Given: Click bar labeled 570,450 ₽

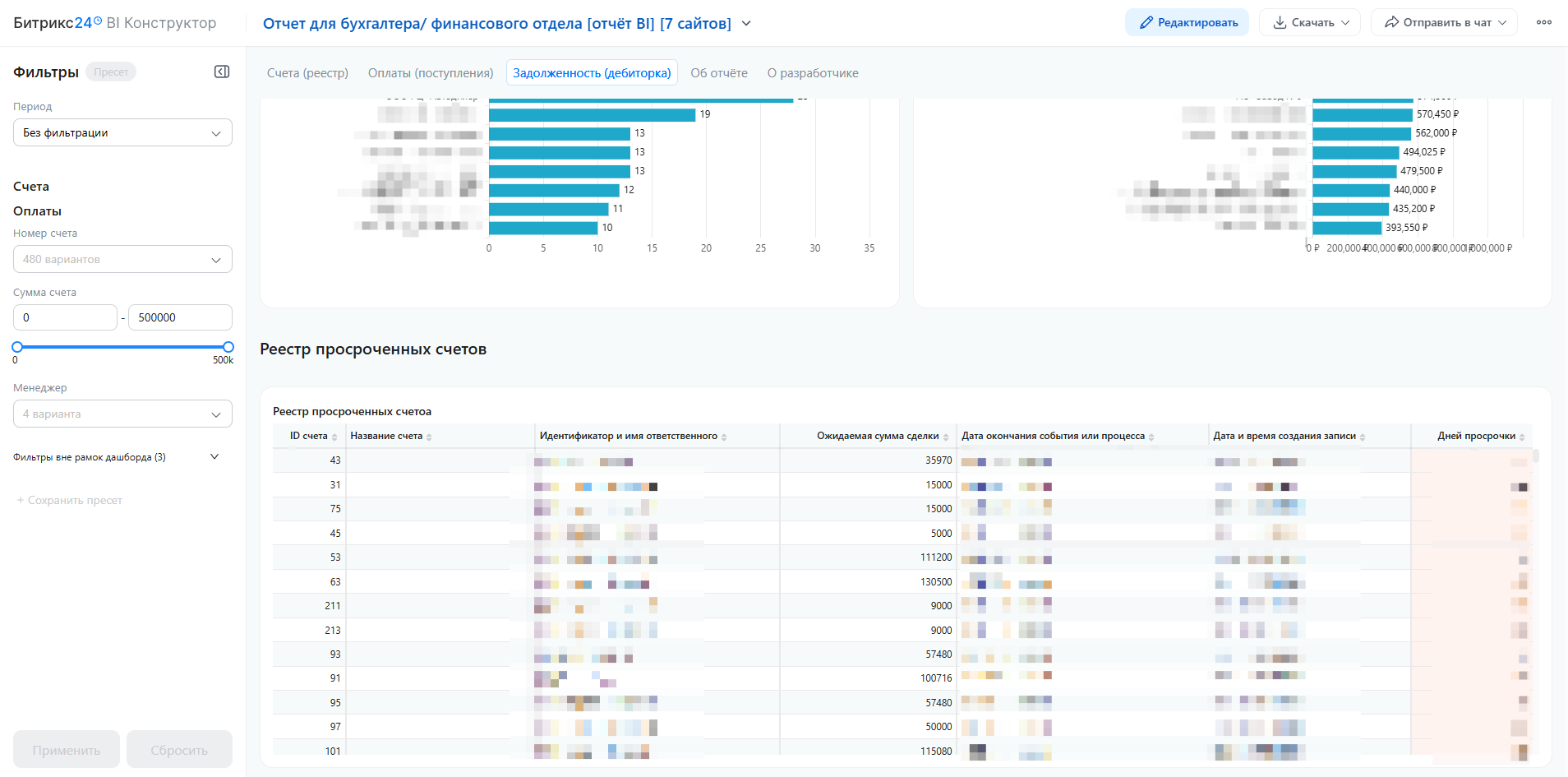Looking at the screenshot, I should tap(1362, 114).
